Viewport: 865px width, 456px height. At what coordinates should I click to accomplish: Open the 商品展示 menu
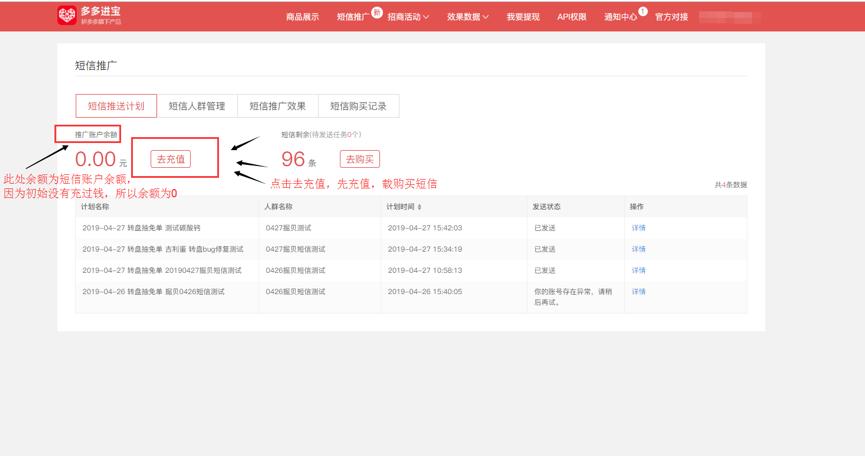(x=302, y=17)
